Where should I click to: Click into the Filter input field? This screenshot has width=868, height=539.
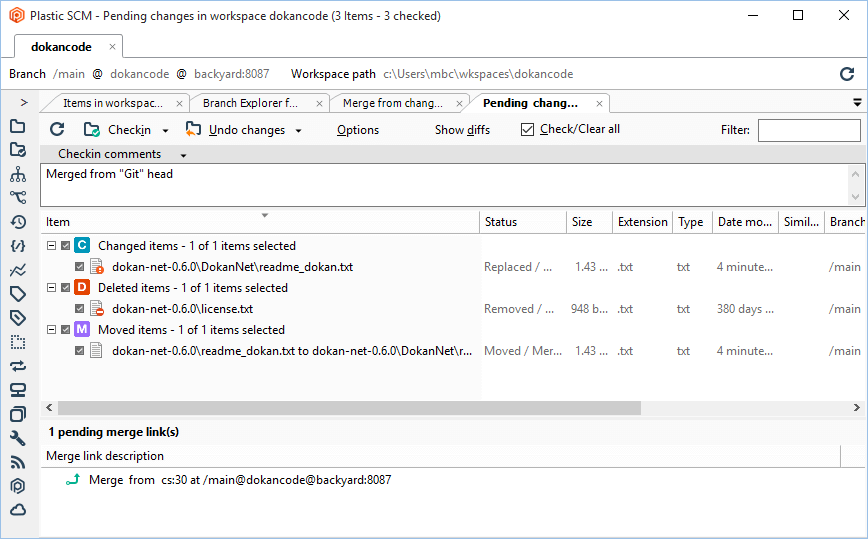click(x=808, y=130)
